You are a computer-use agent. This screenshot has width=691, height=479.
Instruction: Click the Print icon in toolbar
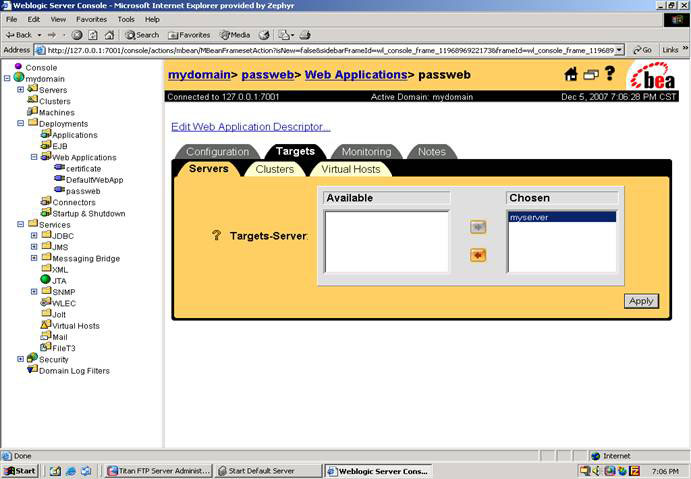306,35
